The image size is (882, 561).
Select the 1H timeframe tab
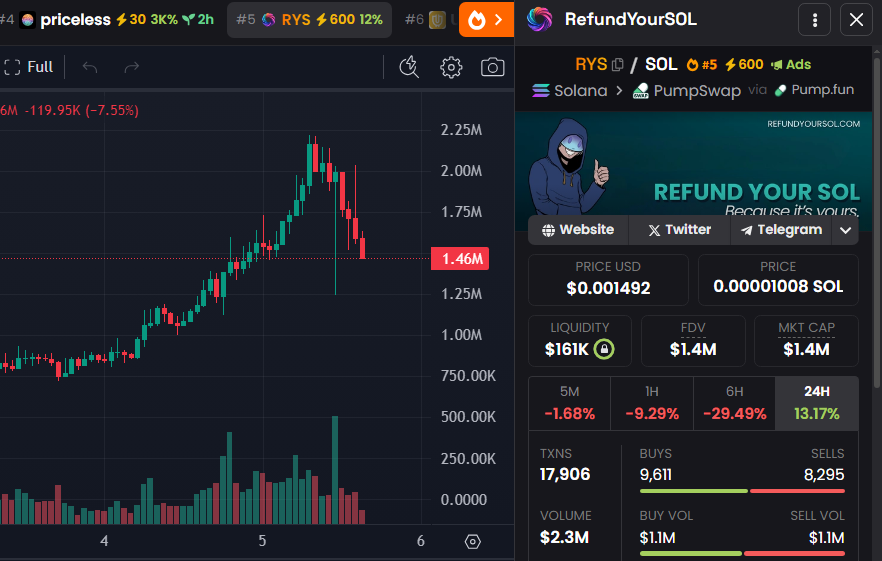pos(652,403)
